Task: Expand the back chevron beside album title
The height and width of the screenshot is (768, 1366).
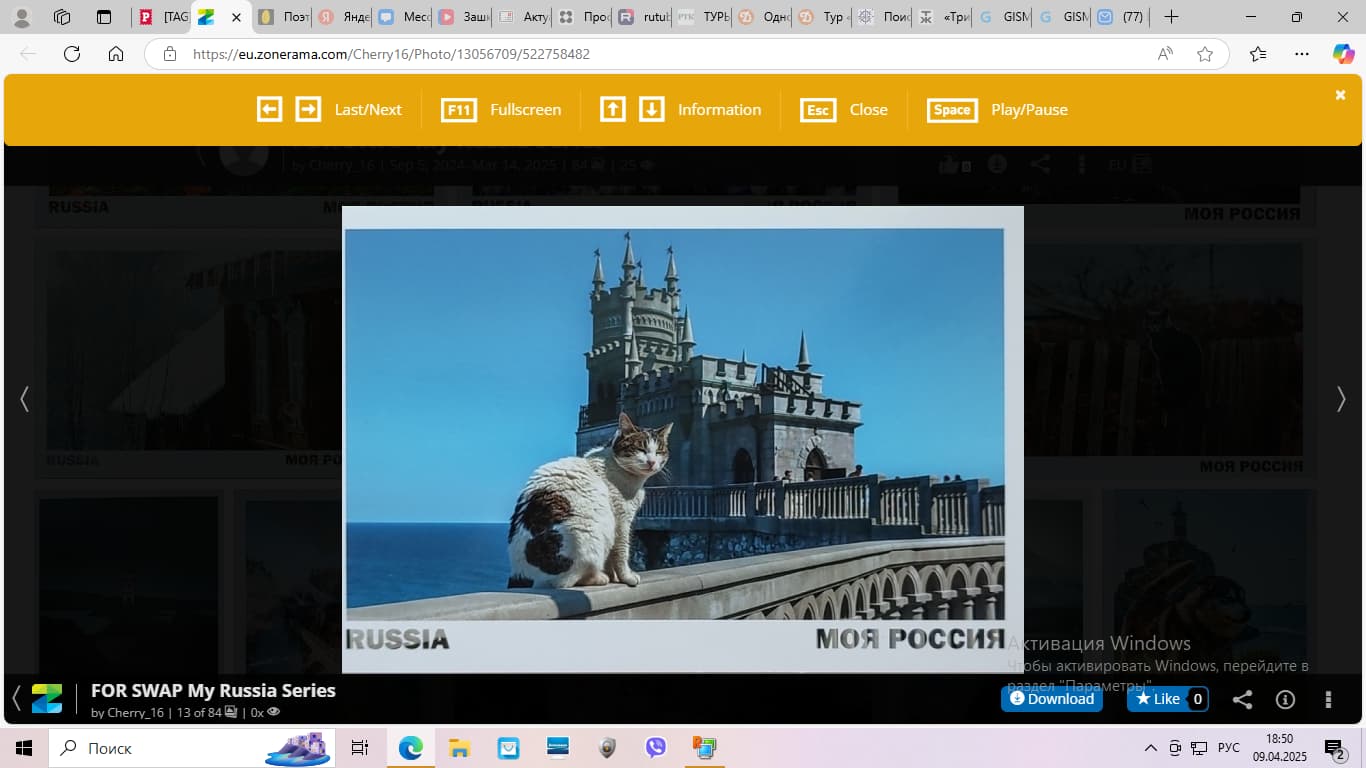Action: point(16,697)
